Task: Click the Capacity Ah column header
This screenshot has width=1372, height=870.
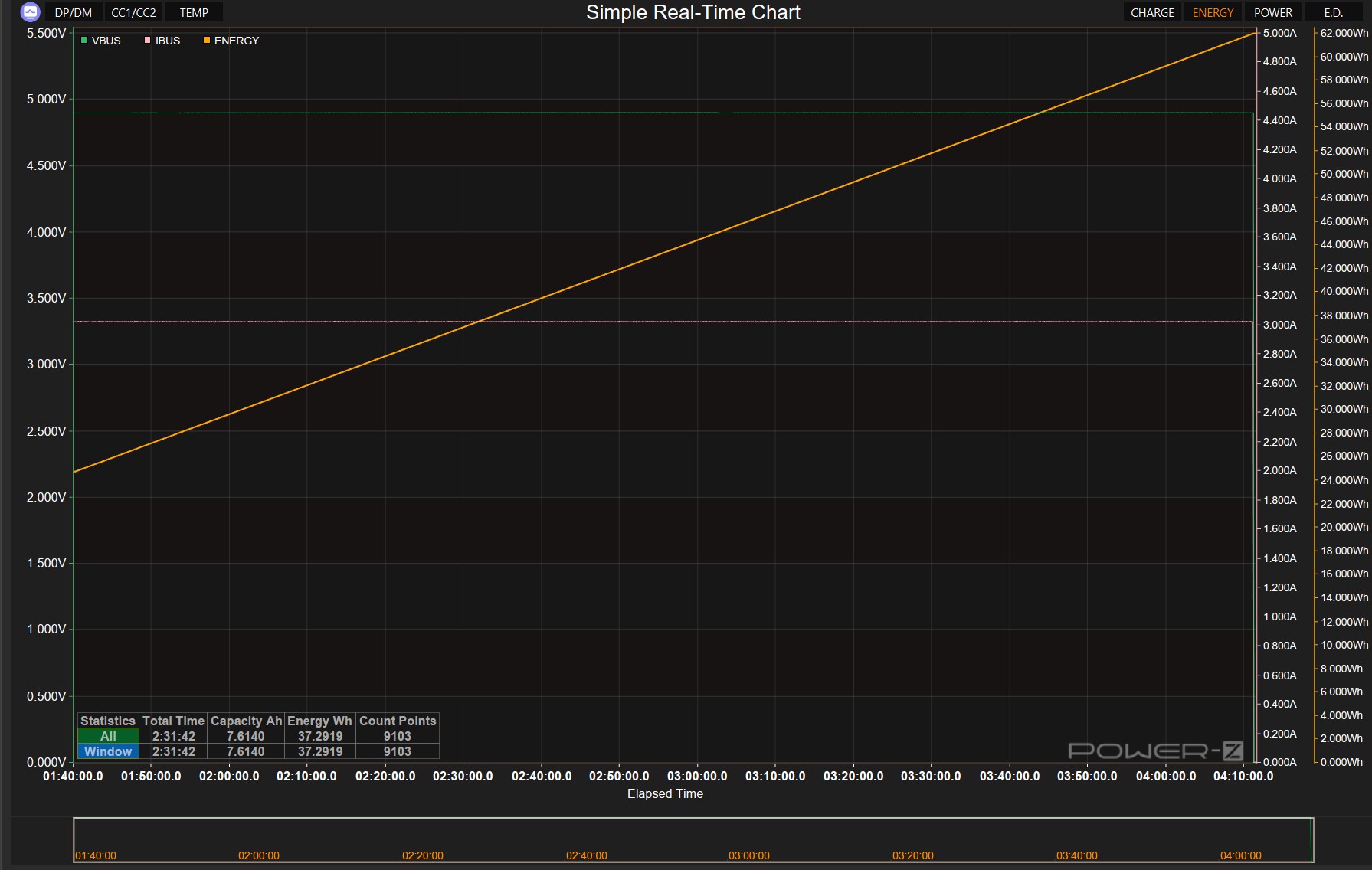Action: (246, 721)
